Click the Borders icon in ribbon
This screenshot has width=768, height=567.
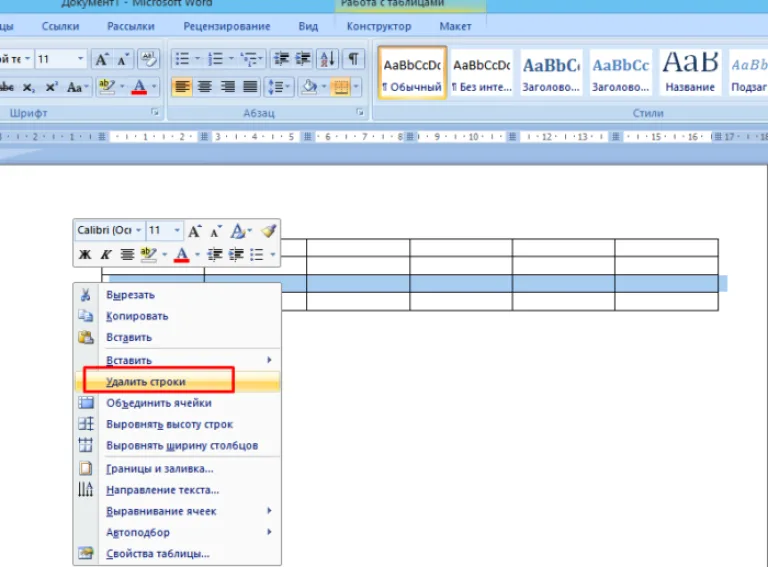(341, 87)
